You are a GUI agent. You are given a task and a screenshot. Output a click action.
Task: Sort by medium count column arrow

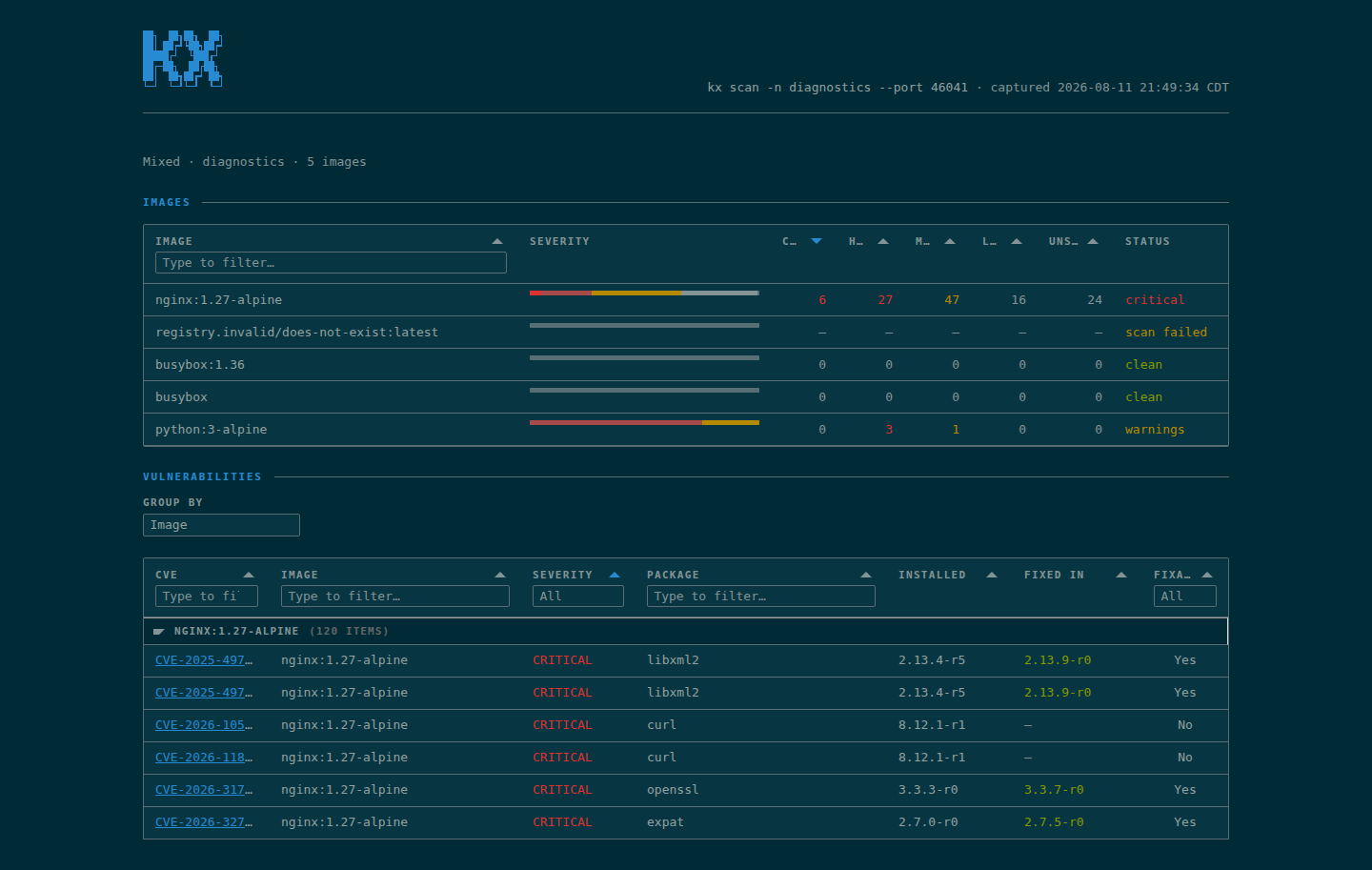click(x=950, y=241)
